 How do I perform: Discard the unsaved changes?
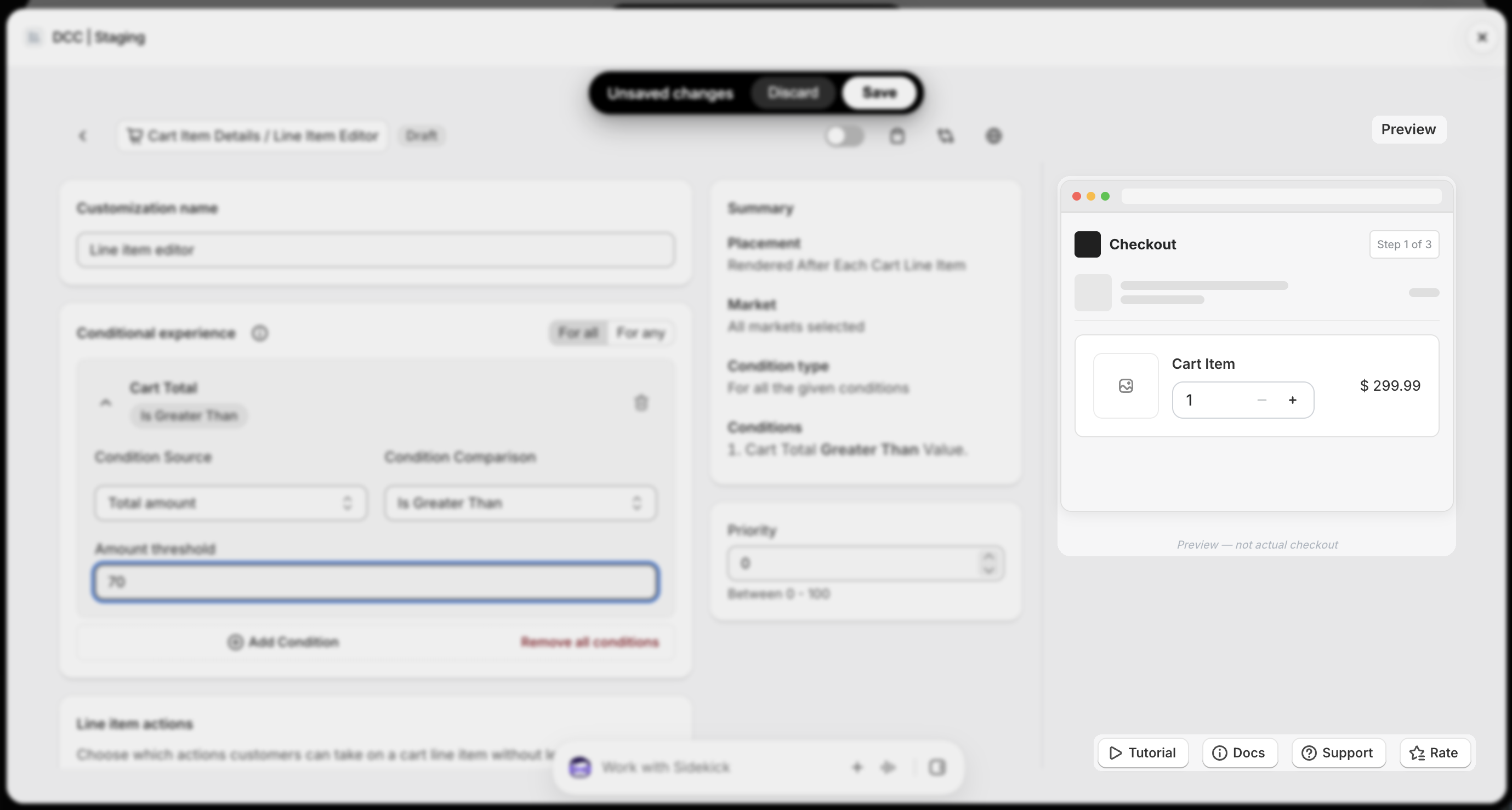click(x=793, y=93)
